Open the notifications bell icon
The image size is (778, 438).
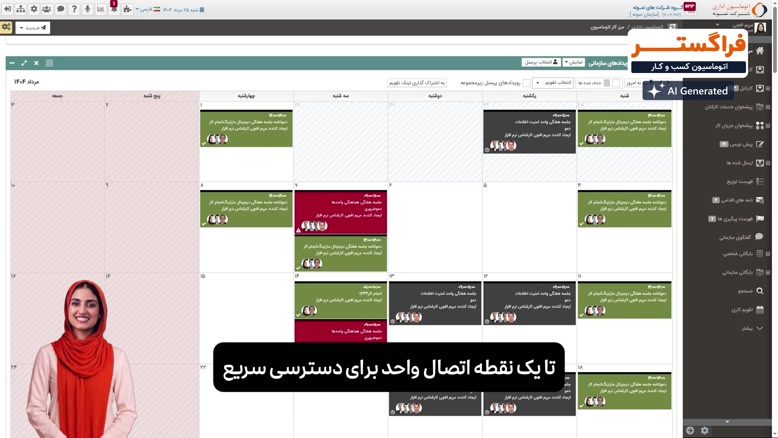[x=114, y=9]
